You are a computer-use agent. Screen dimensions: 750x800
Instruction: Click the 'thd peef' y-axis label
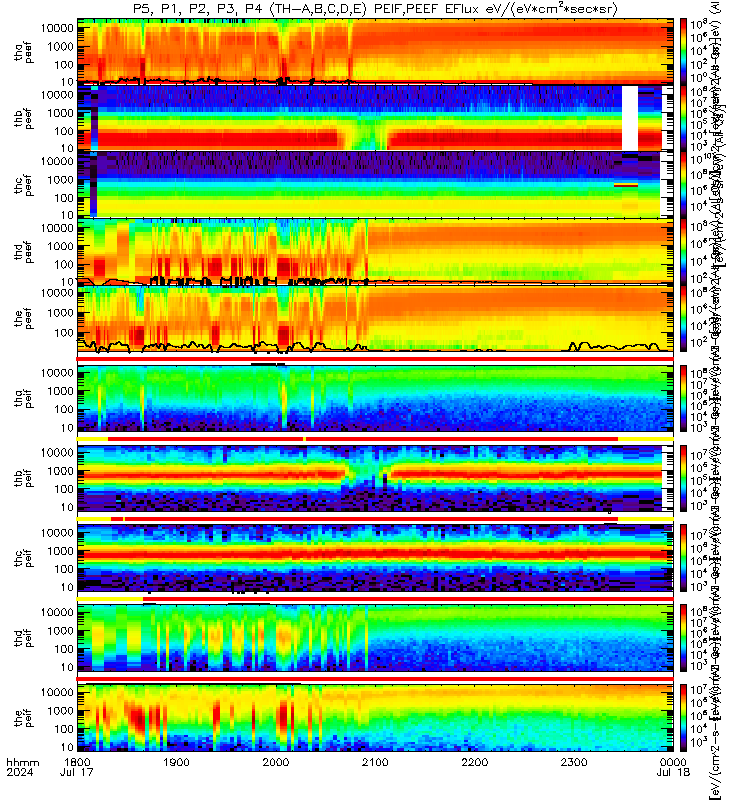23,252
